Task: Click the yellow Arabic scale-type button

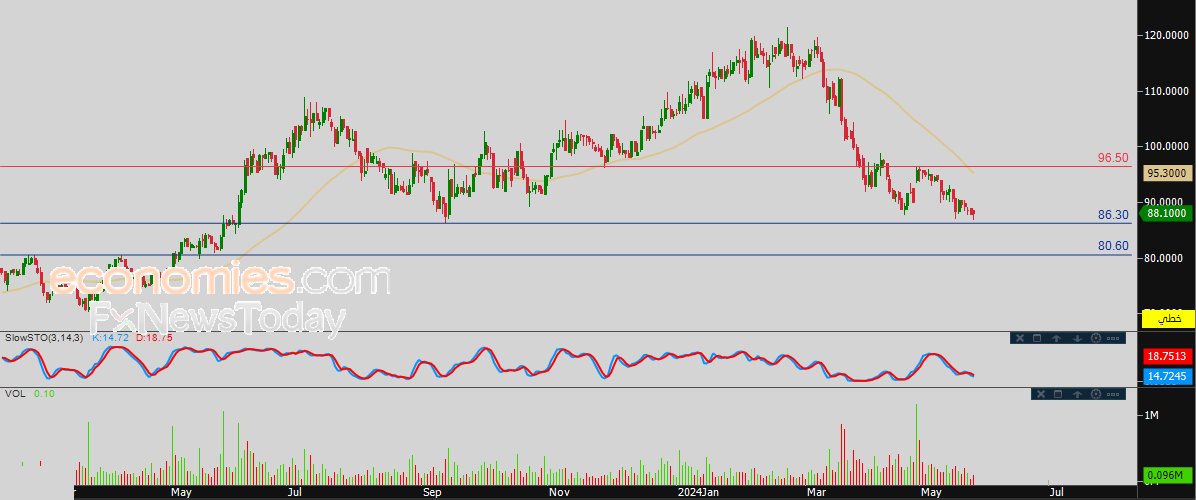Action: coord(1168,319)
